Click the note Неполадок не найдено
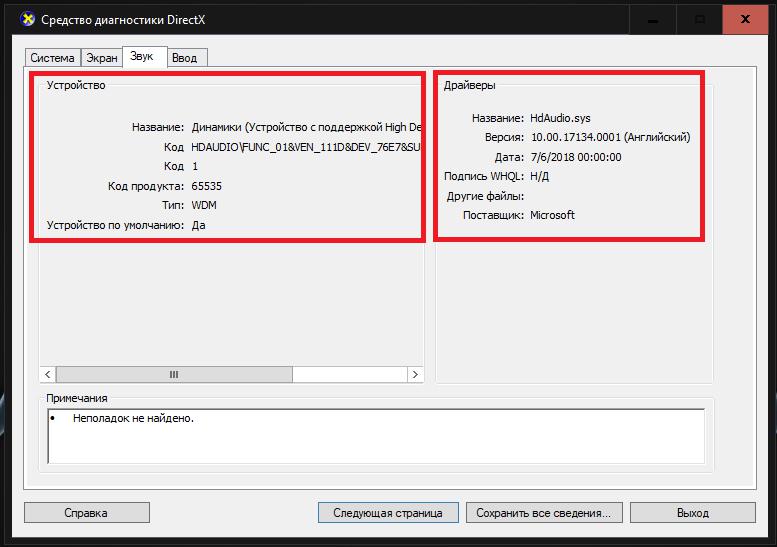Image resolution: width=777 pixels, height=547 pixels. 133,418
